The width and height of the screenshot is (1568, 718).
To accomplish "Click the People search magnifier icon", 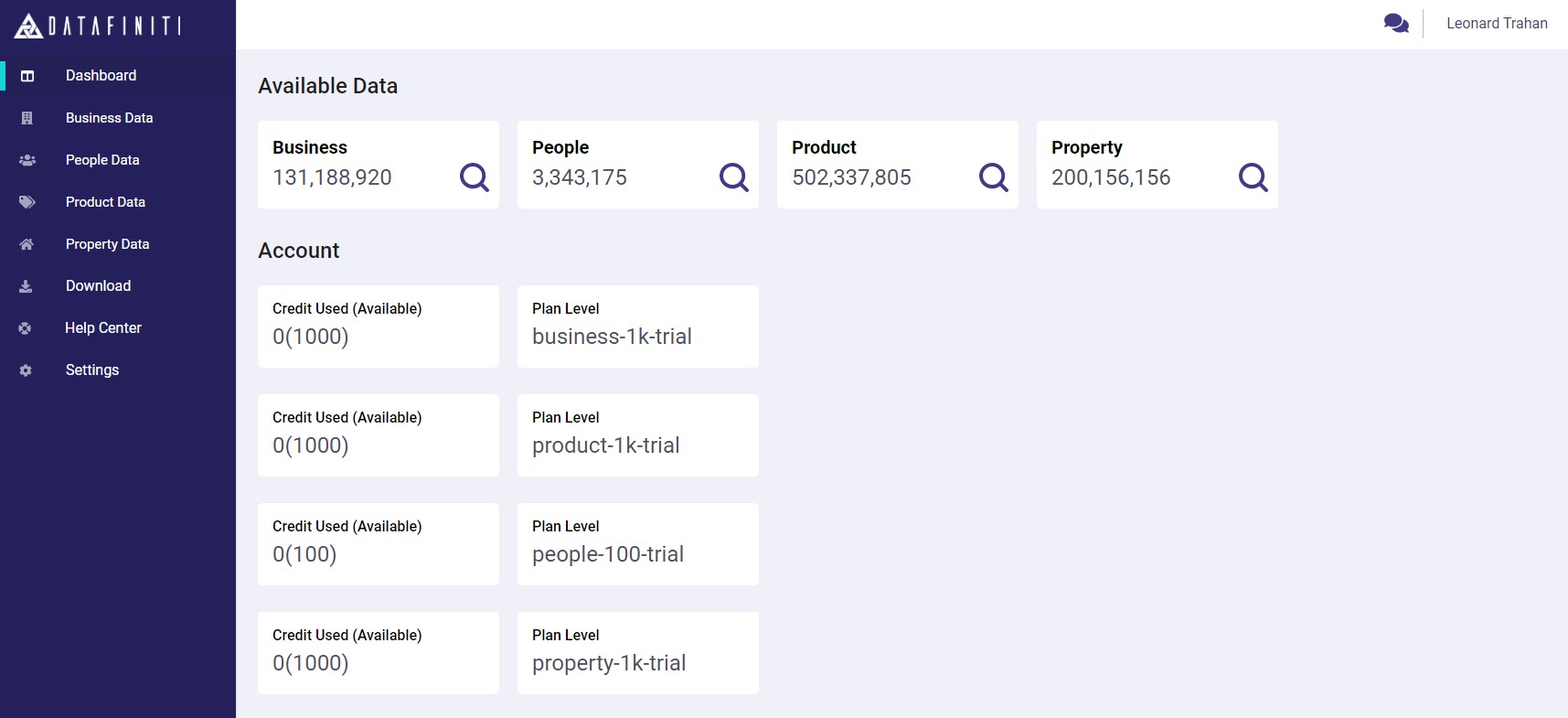I will tap(733, 177).
